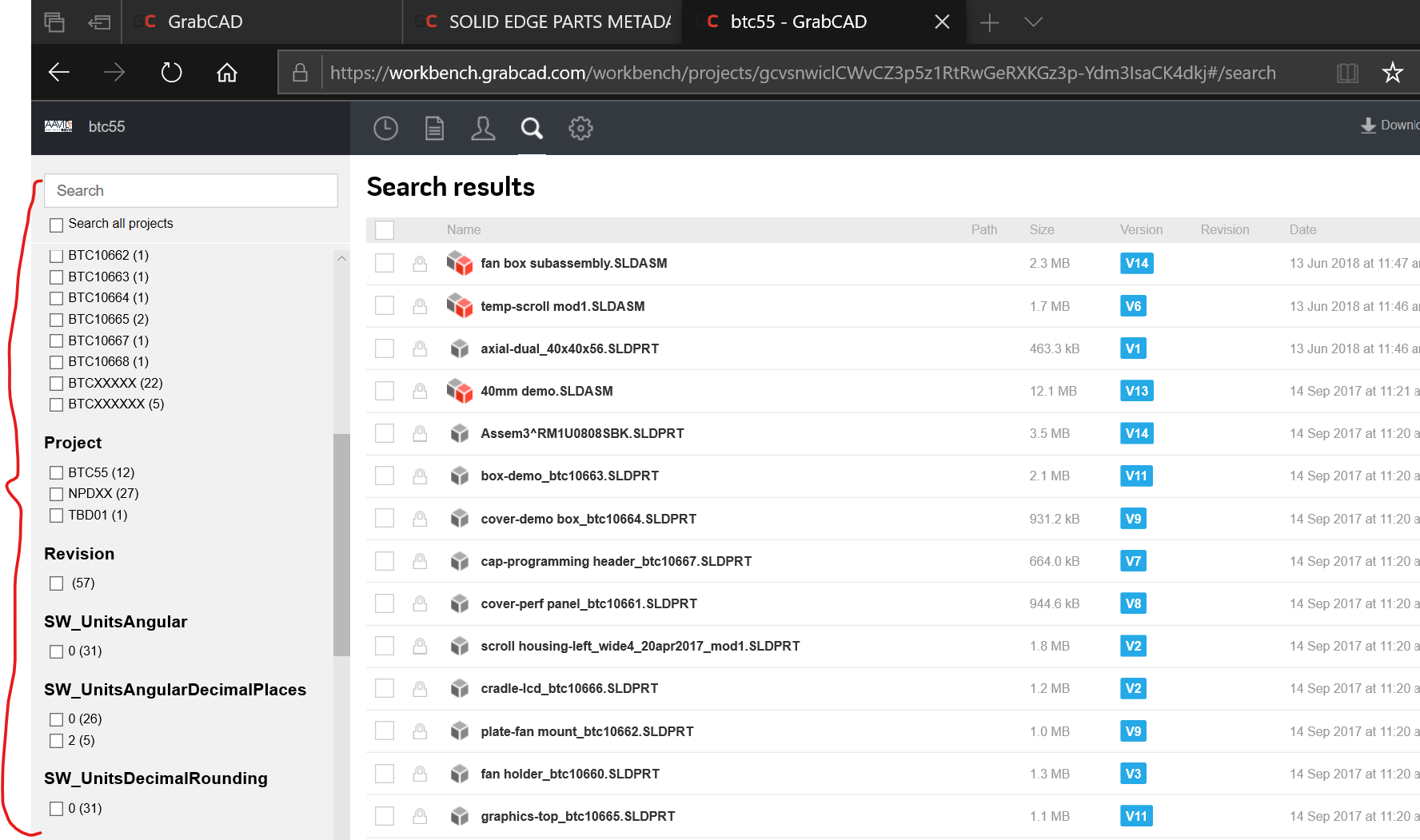Check SW_UnitsAngularDecimalPlaces 2 (5) filter
Image resolution: width=1420 pixels, height=840 pixels.
pyautogui.click(x=57, y=741)
